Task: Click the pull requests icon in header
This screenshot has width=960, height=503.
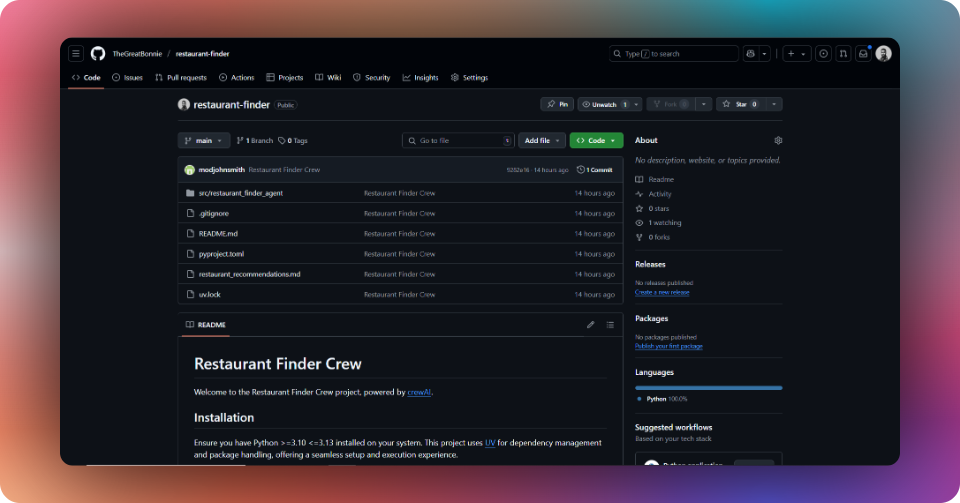Action: [843, 54]
